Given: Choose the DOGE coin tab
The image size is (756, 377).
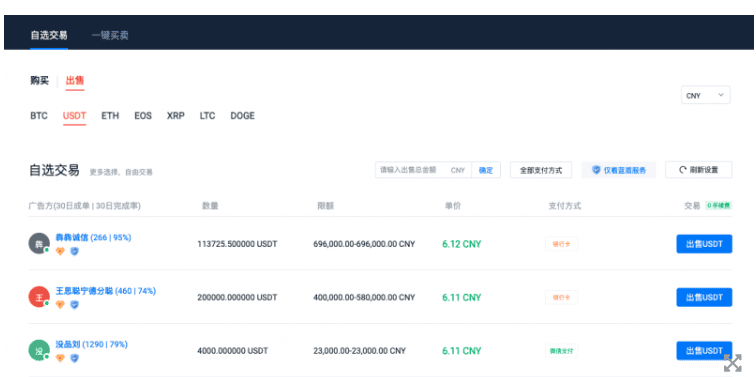Looking at the screenshot, I should [x=243, y=116].
